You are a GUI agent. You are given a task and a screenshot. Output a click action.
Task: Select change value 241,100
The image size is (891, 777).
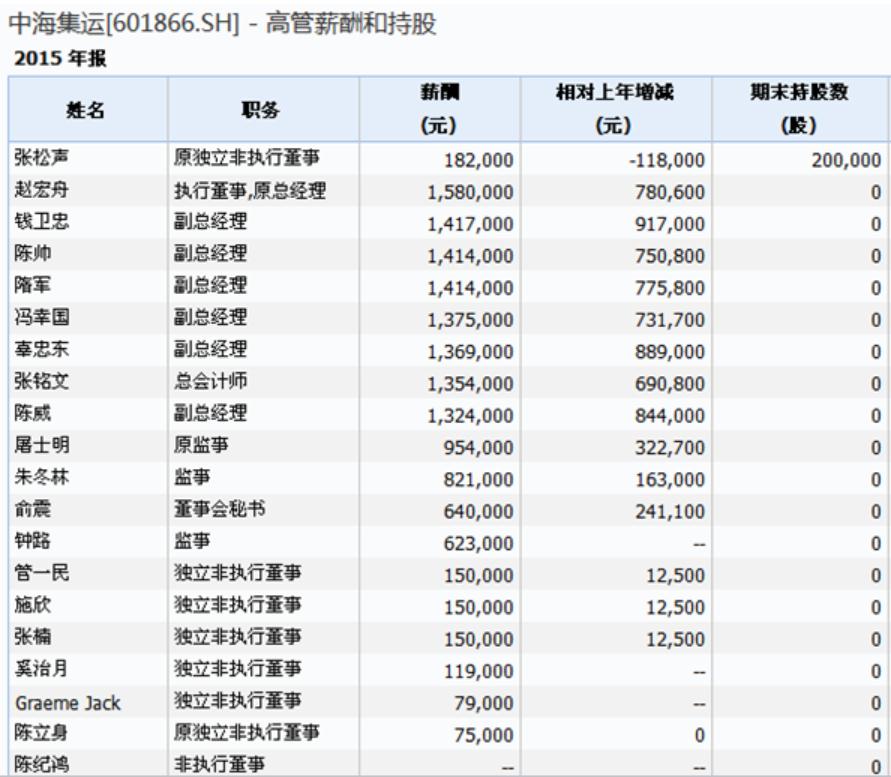pos(670,512)
